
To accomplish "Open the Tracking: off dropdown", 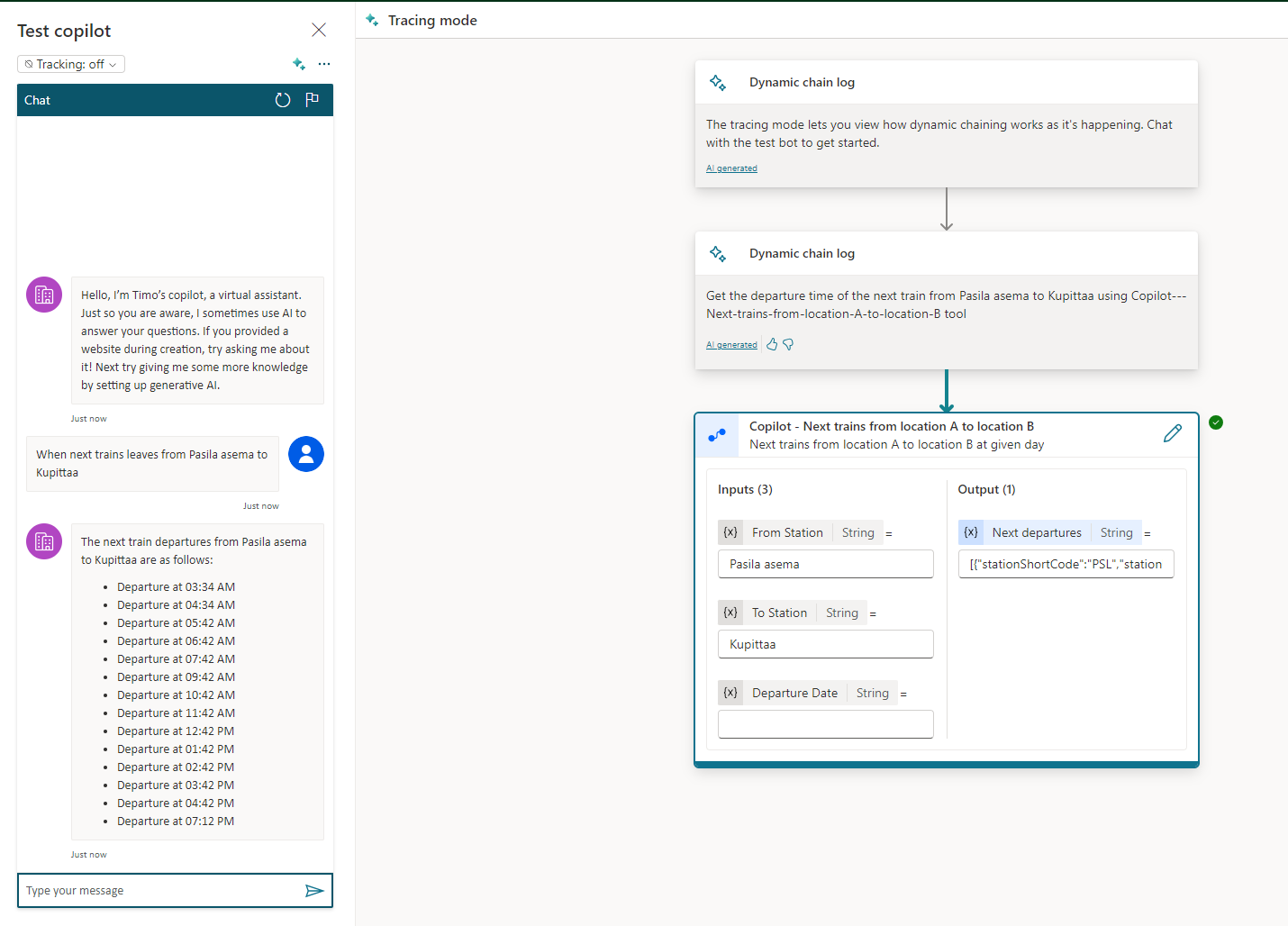I will pos(71,64).
